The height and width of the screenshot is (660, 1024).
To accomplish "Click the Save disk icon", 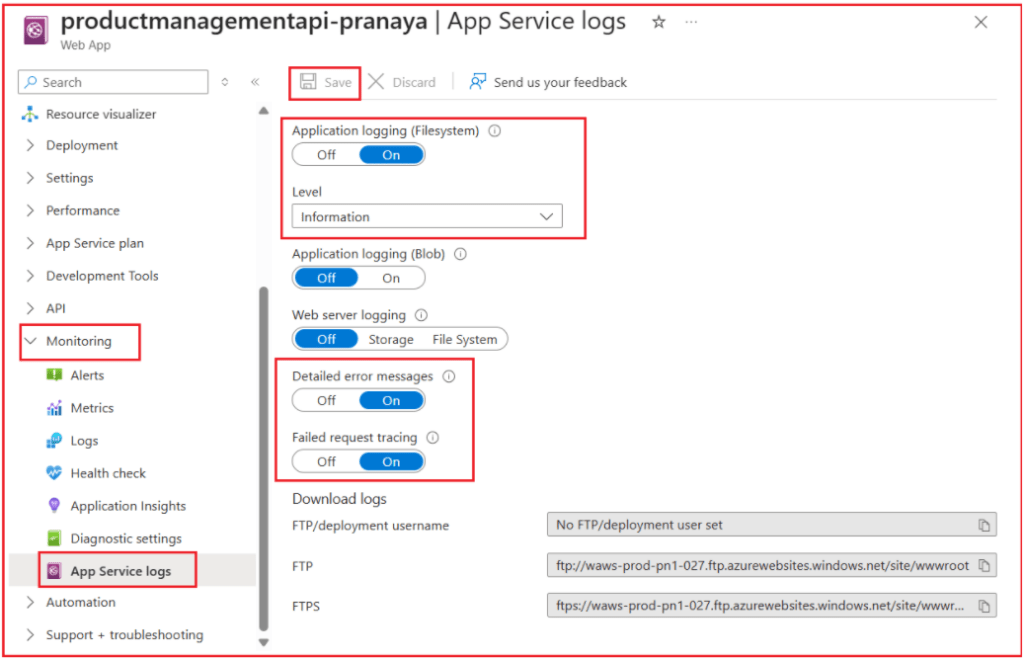I will (x=308, y=82).
